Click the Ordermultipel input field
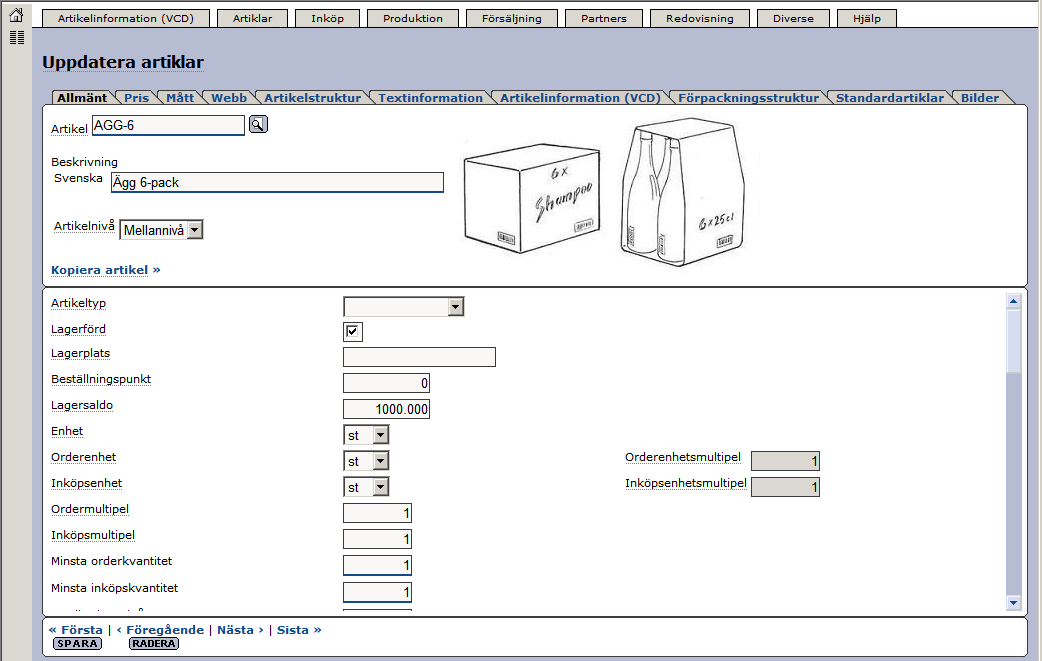This screenshot has height=661, width=1042. click(x=377, y=513)
